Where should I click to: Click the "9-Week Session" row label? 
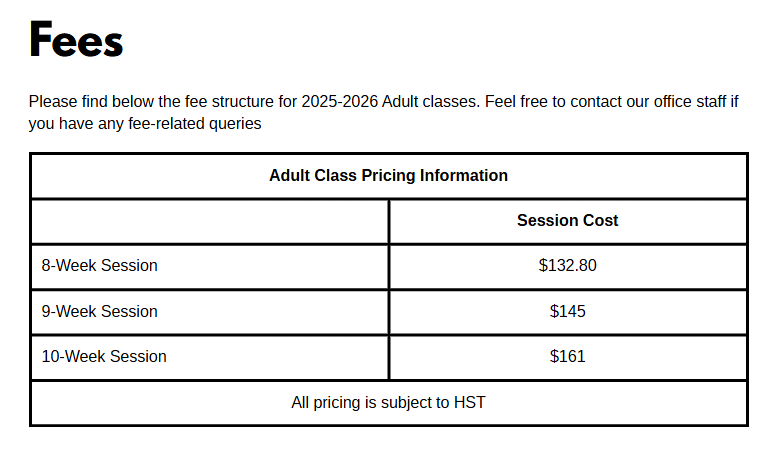click(100, 312)
